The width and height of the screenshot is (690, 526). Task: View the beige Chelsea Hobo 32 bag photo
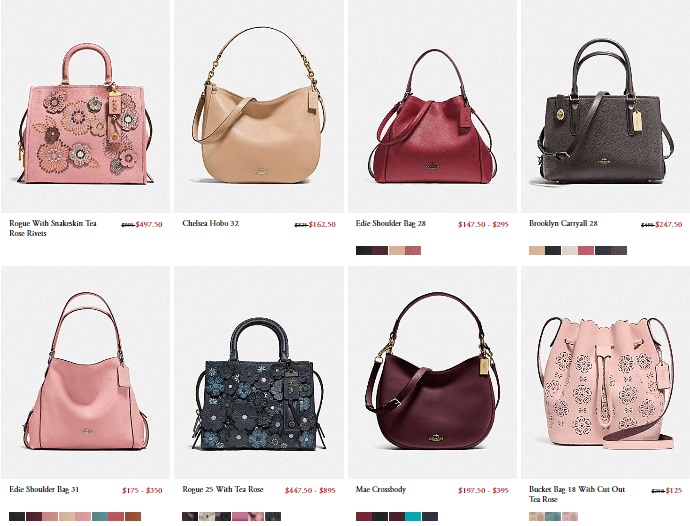pos(259,106)
